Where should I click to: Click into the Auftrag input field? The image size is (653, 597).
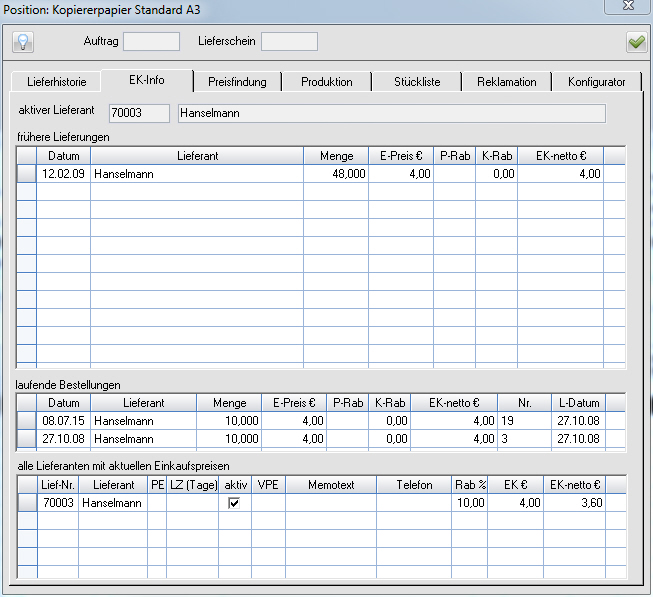(152, 42)
